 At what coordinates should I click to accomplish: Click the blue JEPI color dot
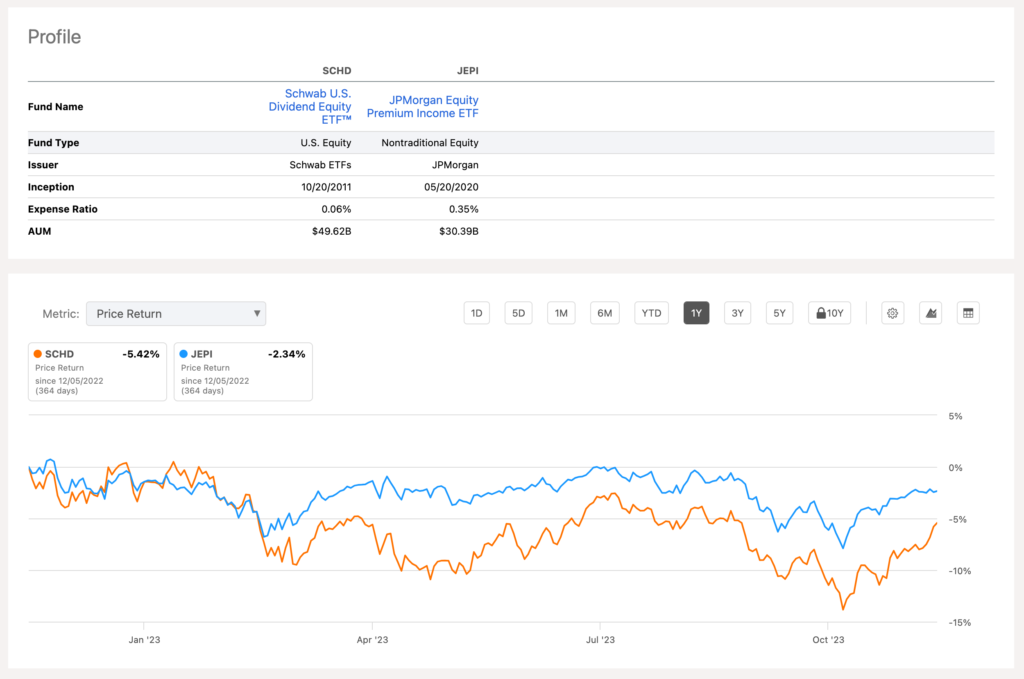click(184, 354)
